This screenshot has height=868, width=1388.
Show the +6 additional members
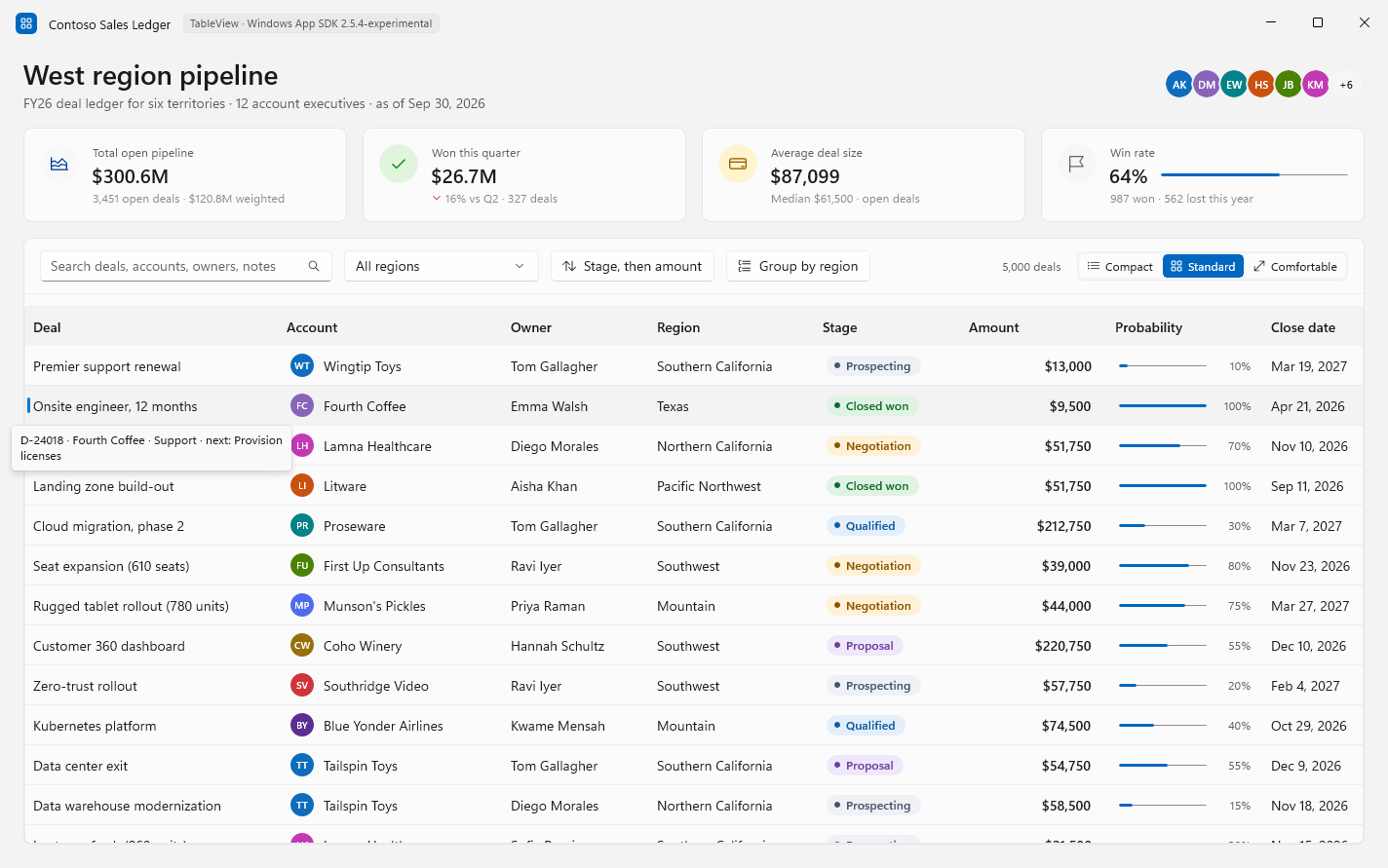[x=1346, y=85]
